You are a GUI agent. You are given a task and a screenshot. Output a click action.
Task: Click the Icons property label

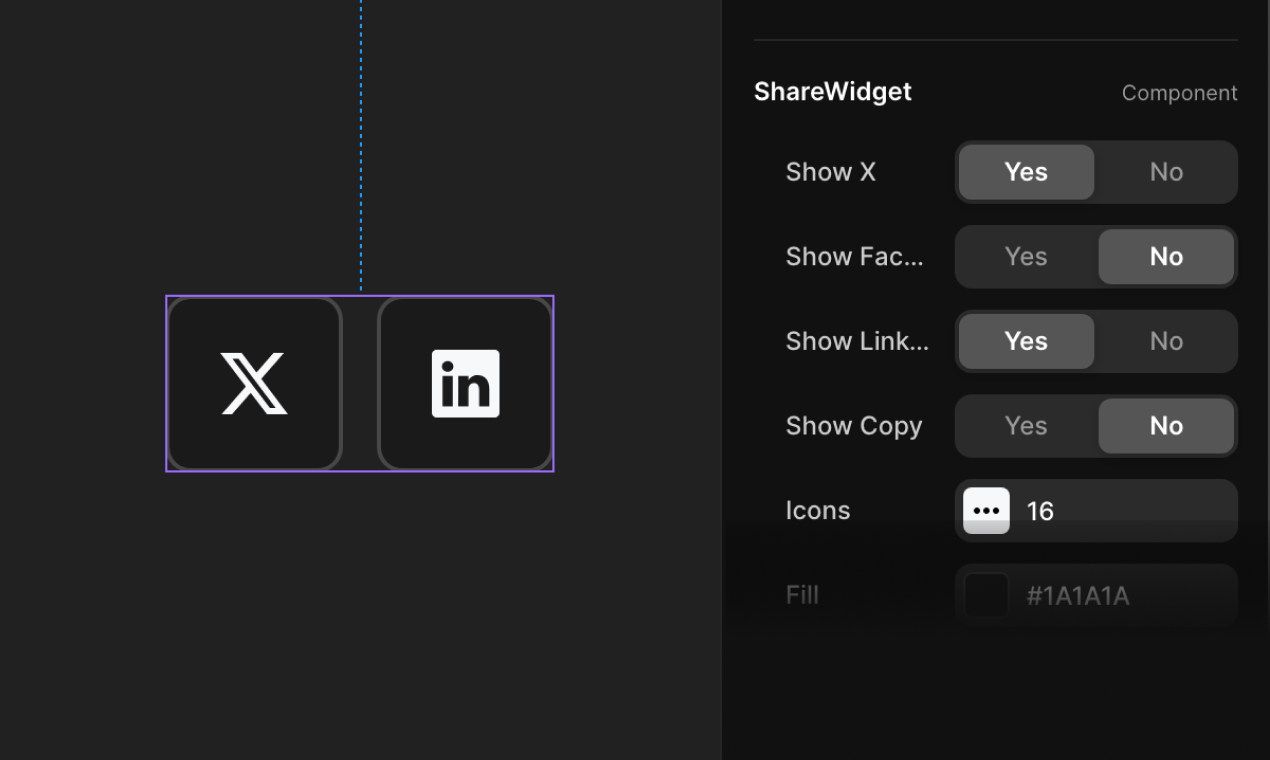(818, 511)
